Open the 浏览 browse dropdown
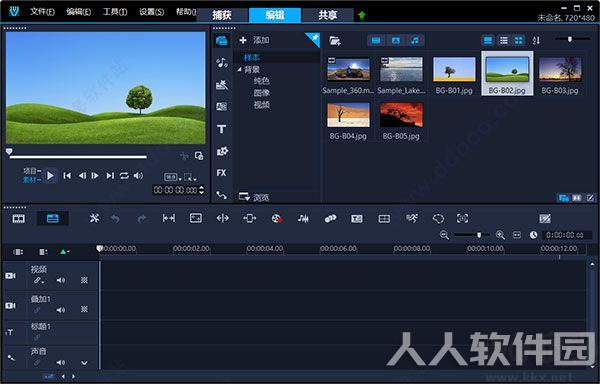 tap(254, 197)
